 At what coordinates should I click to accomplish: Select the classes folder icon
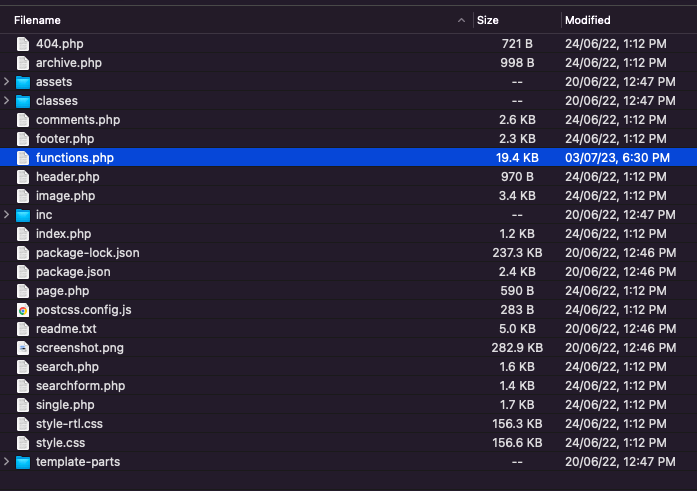pyautogui.click(x=23, y=101)
